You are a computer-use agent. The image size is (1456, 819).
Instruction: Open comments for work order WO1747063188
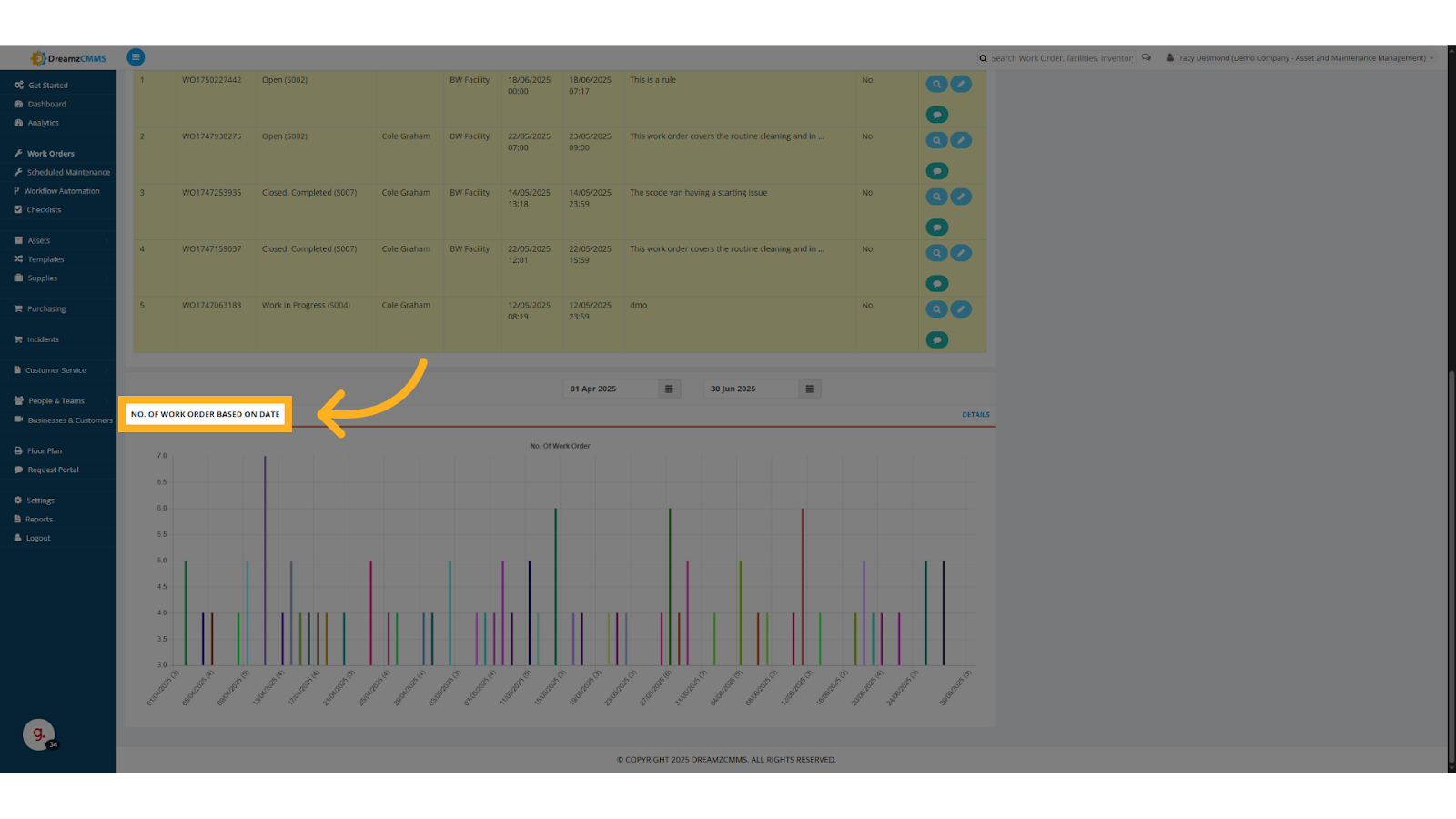coord(936,340)
